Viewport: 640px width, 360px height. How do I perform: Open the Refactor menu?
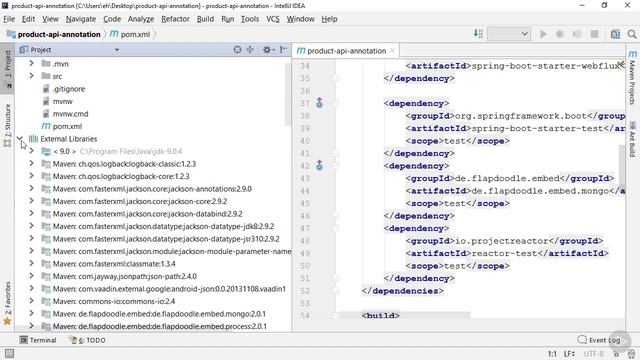pos(175,19)
